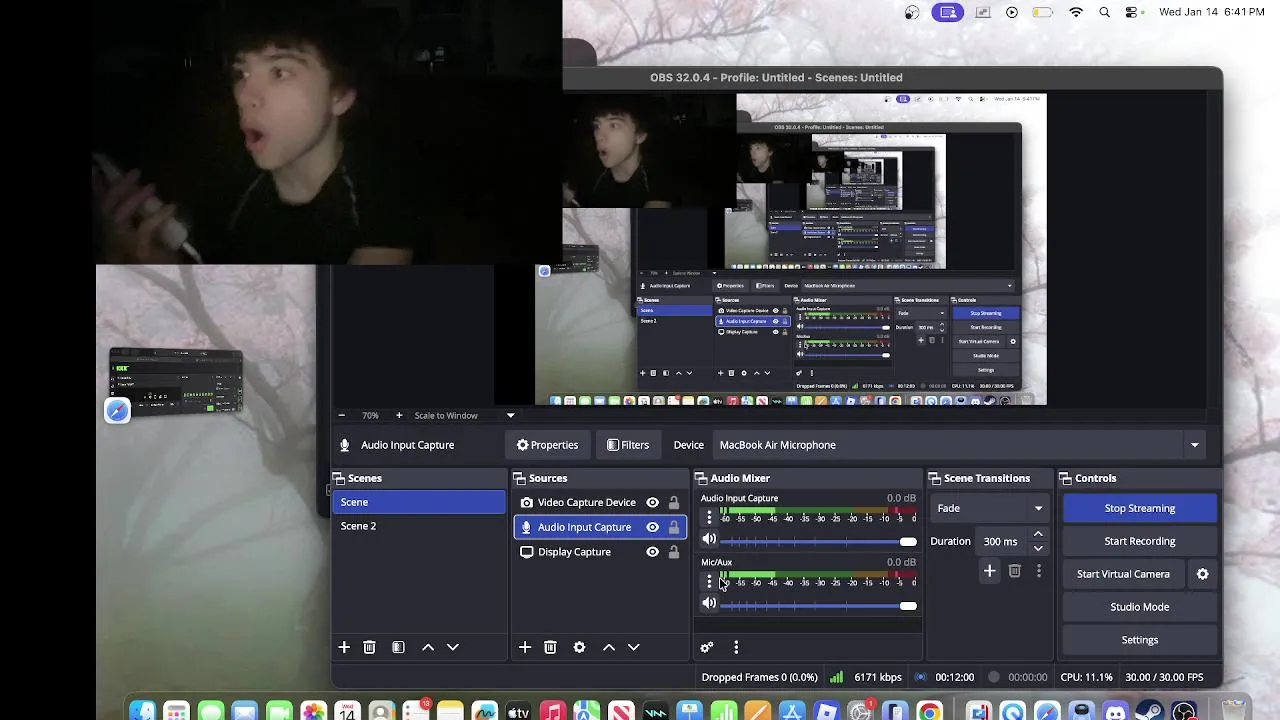Zoom out preview with minus icon

pos(341,415)
